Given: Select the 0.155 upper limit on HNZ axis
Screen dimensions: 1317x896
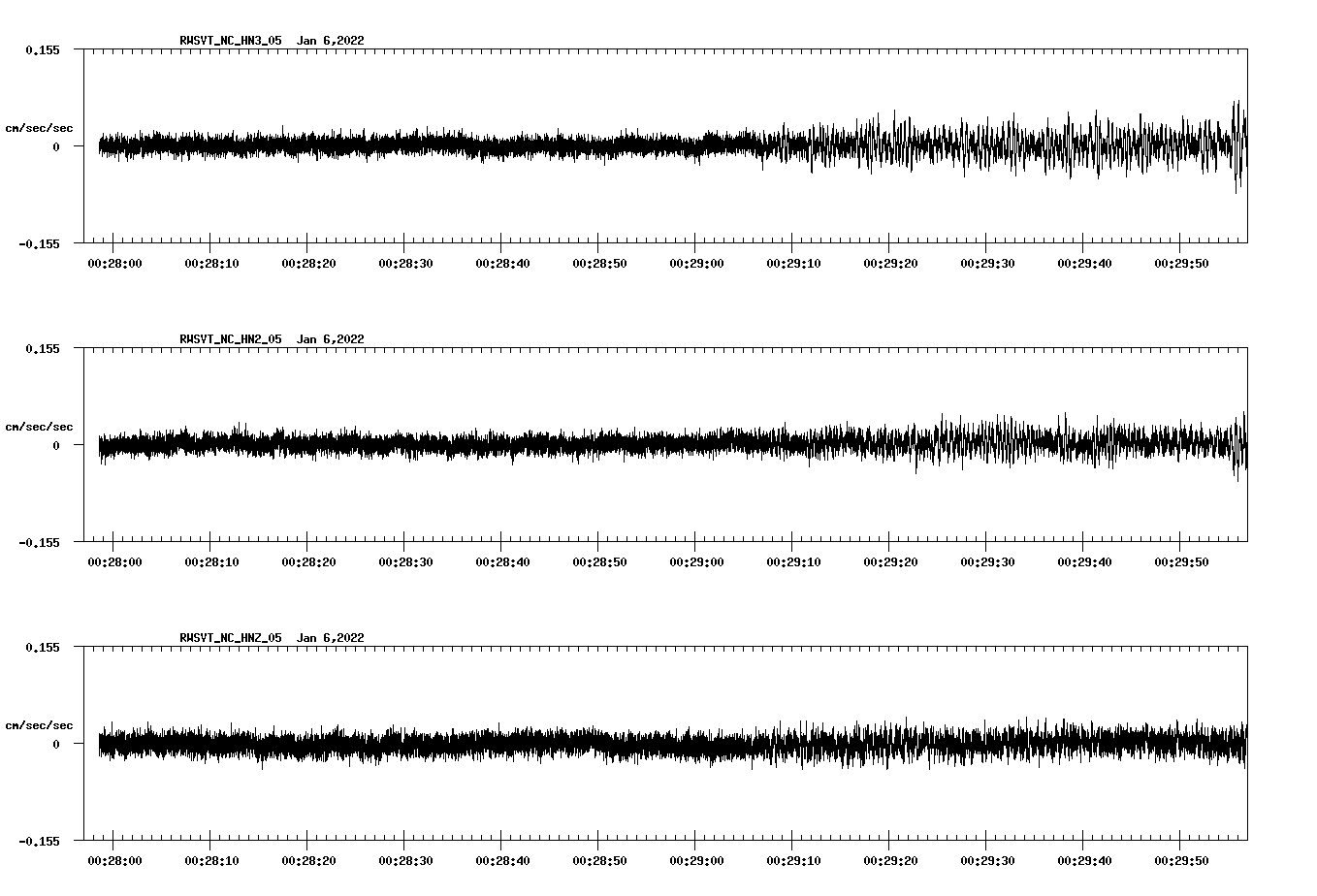Looking at the screenshot, I should 42,647.
